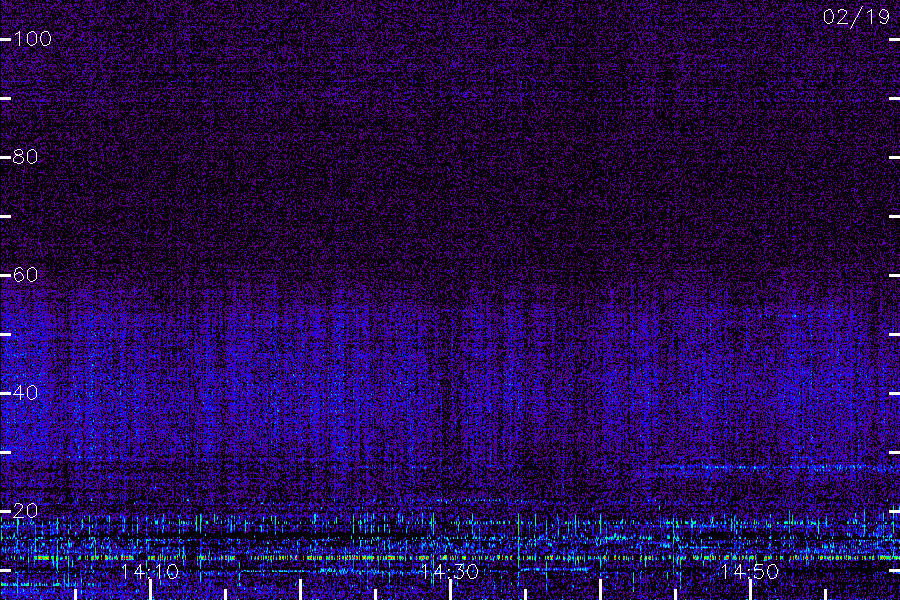Click the 80 frequency axis label
The height and width of the screenshot is (600, 900).
point(26,157)
